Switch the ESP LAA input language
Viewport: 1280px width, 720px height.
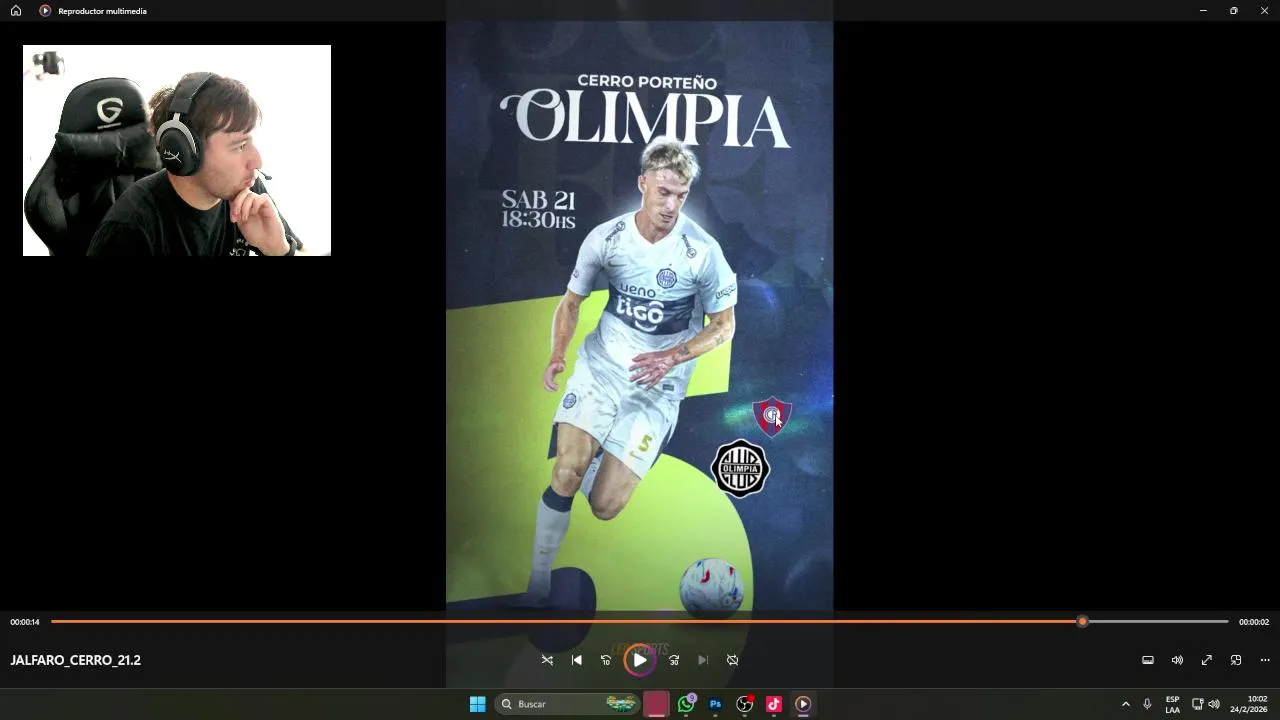pos(1172,704)
